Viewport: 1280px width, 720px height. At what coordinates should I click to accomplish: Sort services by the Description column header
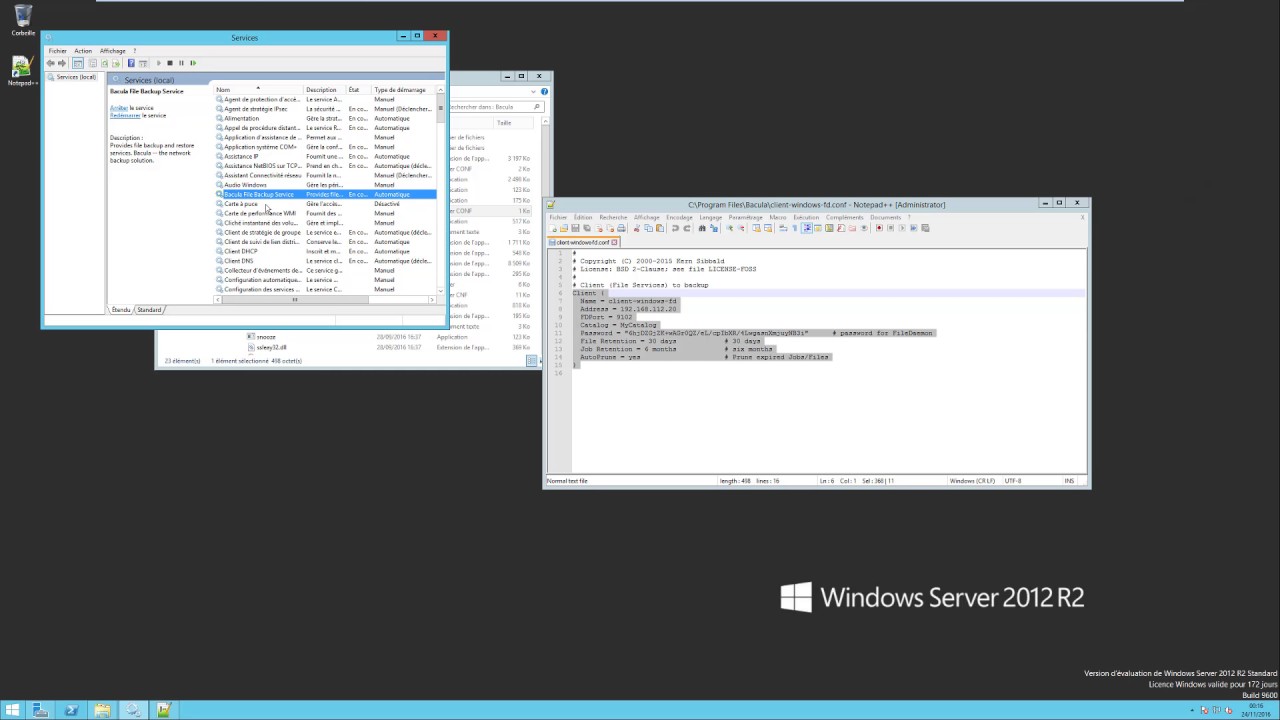tap(324, 90)
